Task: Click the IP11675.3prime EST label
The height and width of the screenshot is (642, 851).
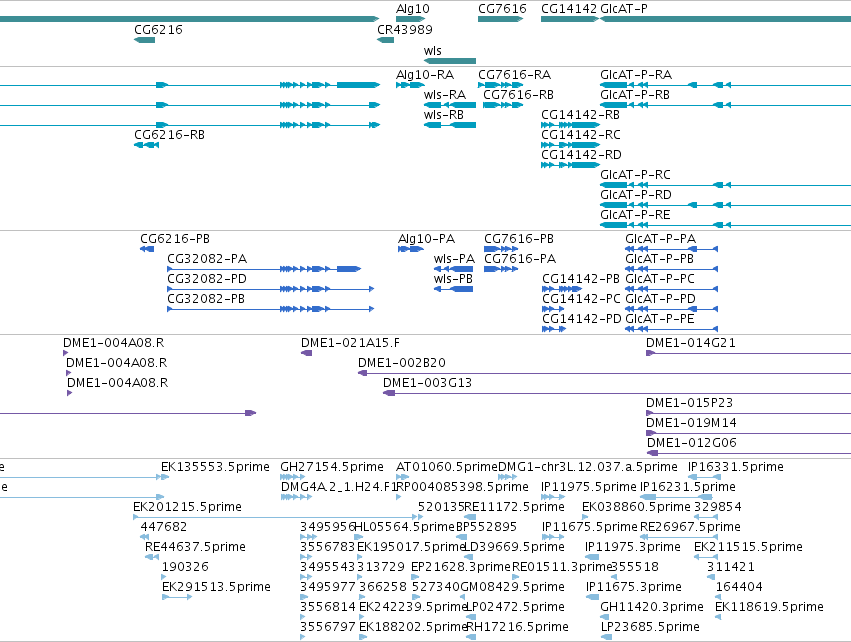Action: coord(634,587)
